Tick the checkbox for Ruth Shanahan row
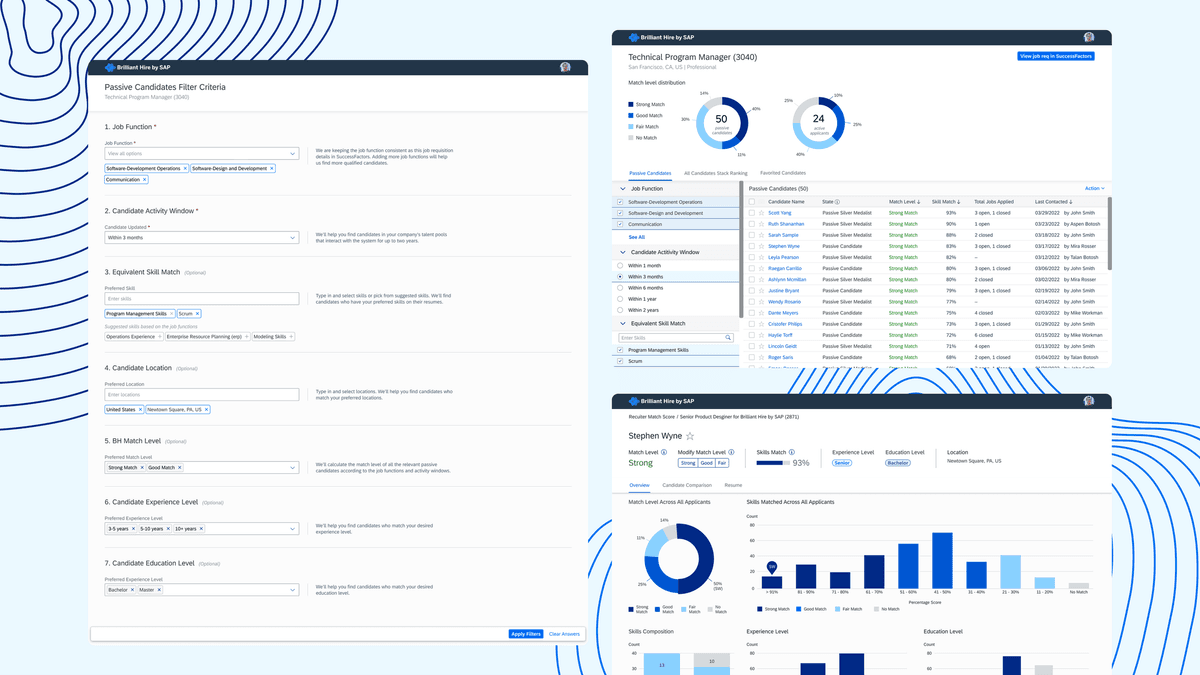The height and width of the screenshot is (675, 1200). 752,224
